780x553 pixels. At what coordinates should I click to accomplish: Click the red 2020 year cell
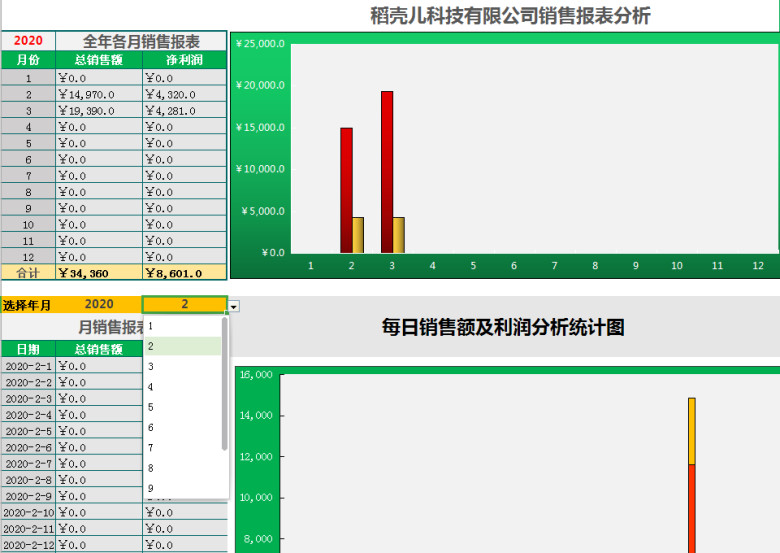[x=28, y=41]
